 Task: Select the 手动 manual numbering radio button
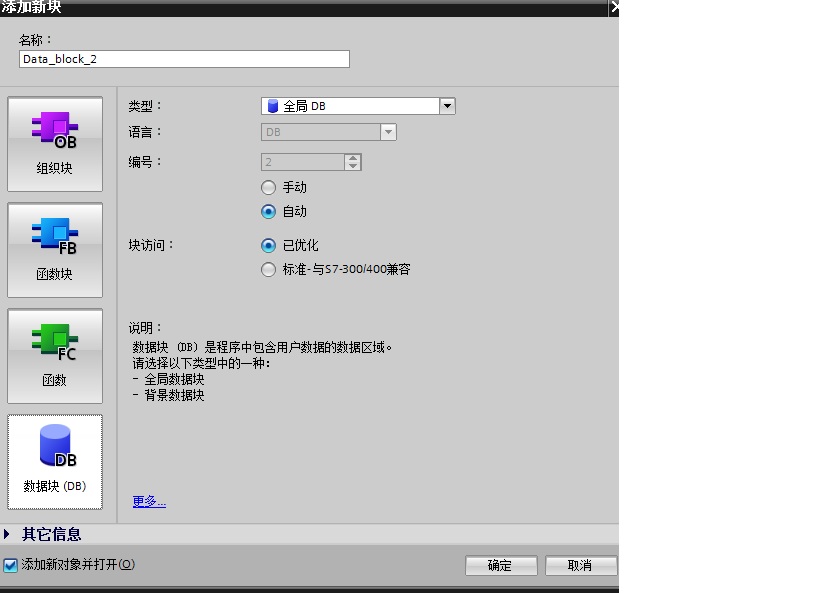coord(268,188)
